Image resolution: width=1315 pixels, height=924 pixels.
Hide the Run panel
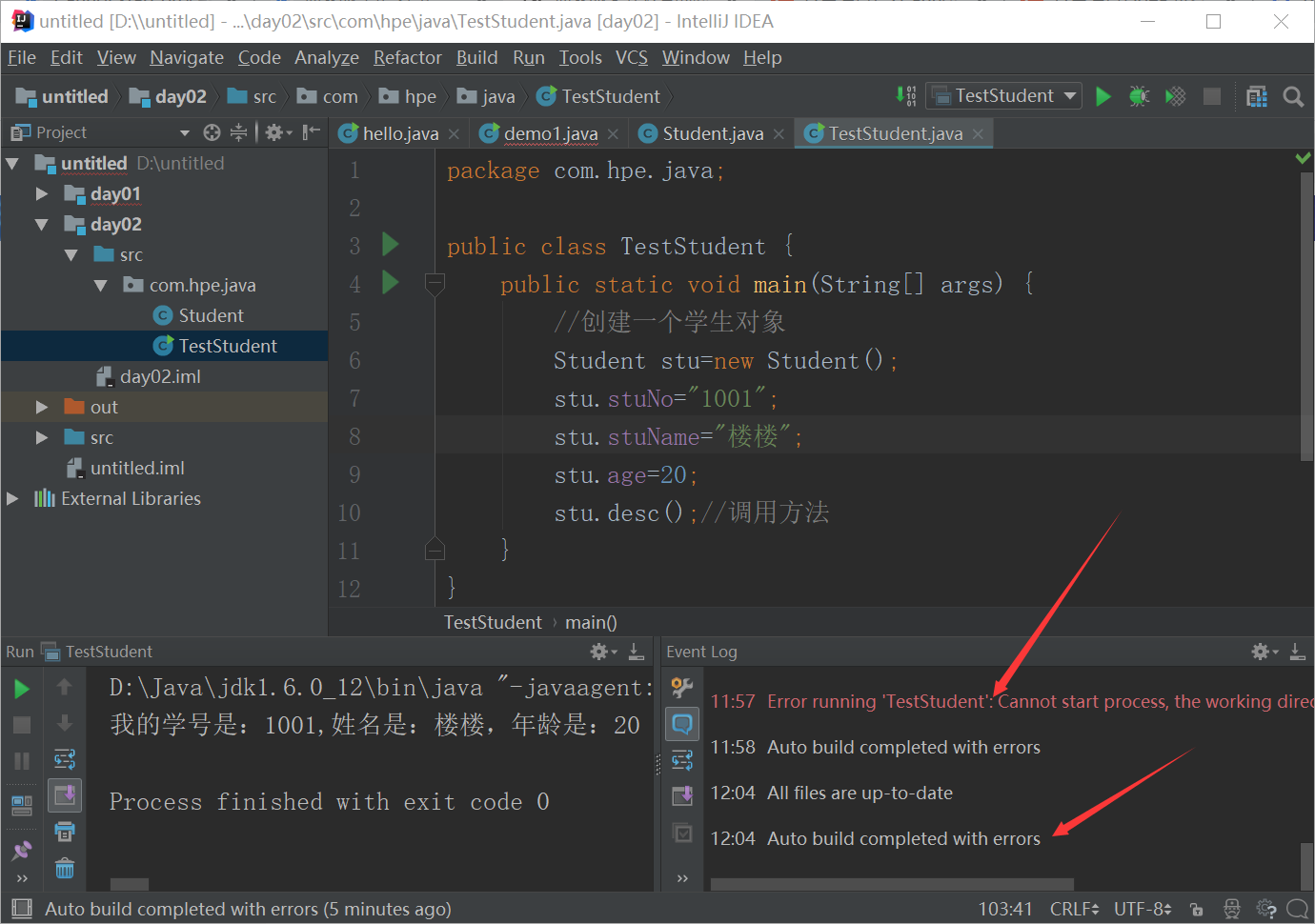[x=637, y=652]
